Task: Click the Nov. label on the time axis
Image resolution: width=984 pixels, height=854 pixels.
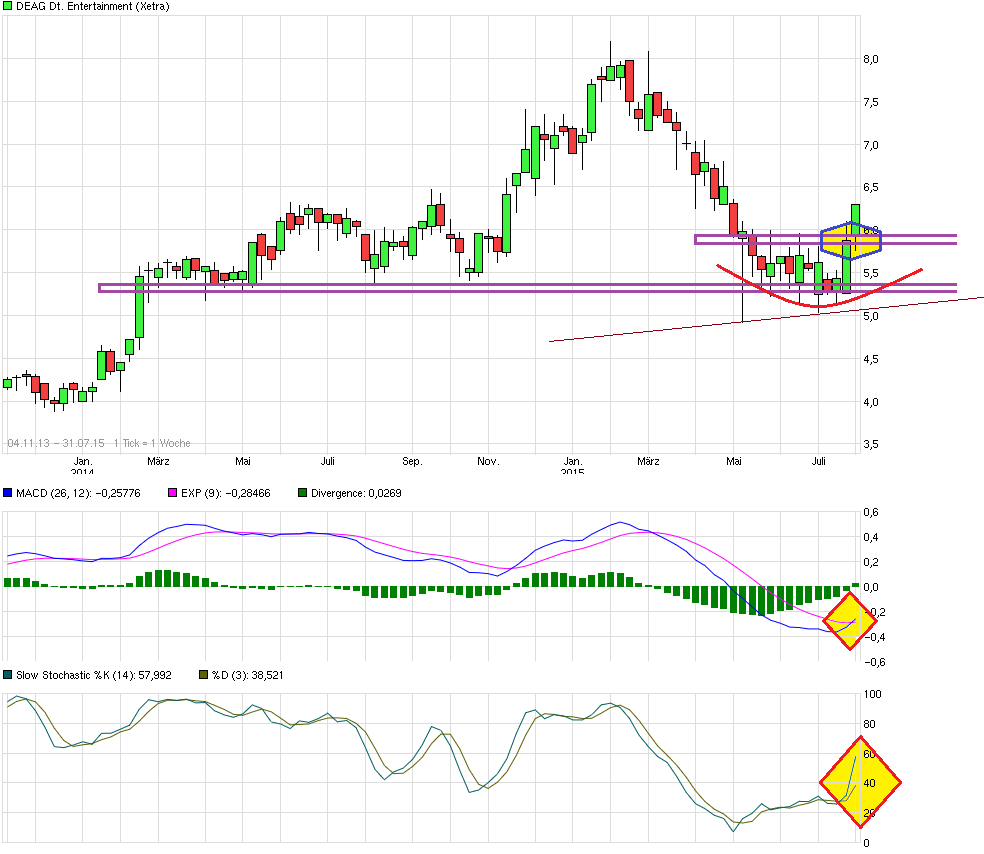Action: [x=487, y=461]
